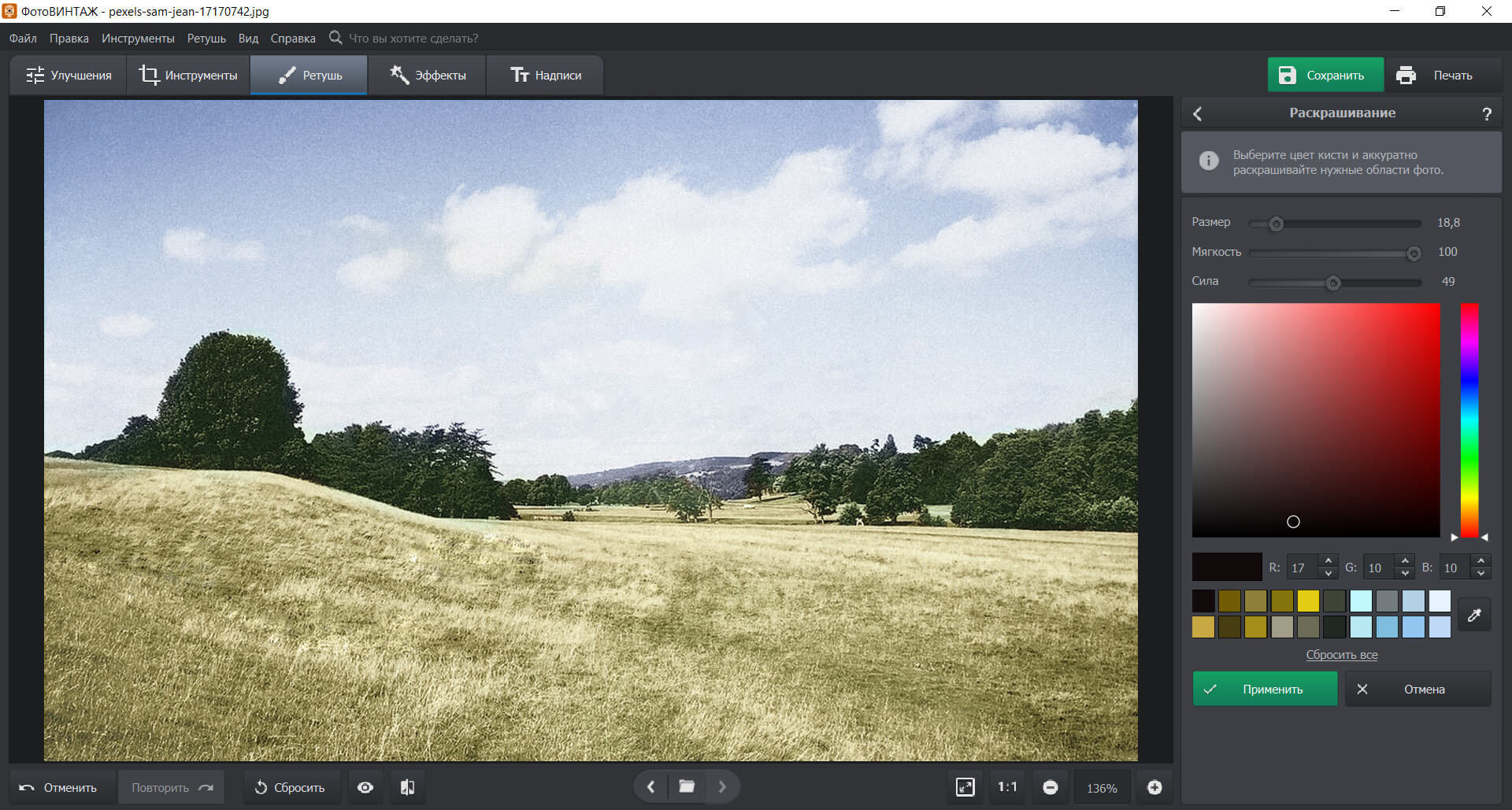Click the Сбросить все link
Screen dimensions: 1512x810
1342,655
